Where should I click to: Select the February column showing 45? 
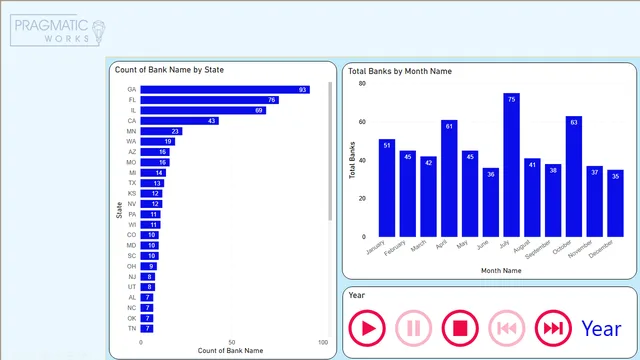coord(408,193)
